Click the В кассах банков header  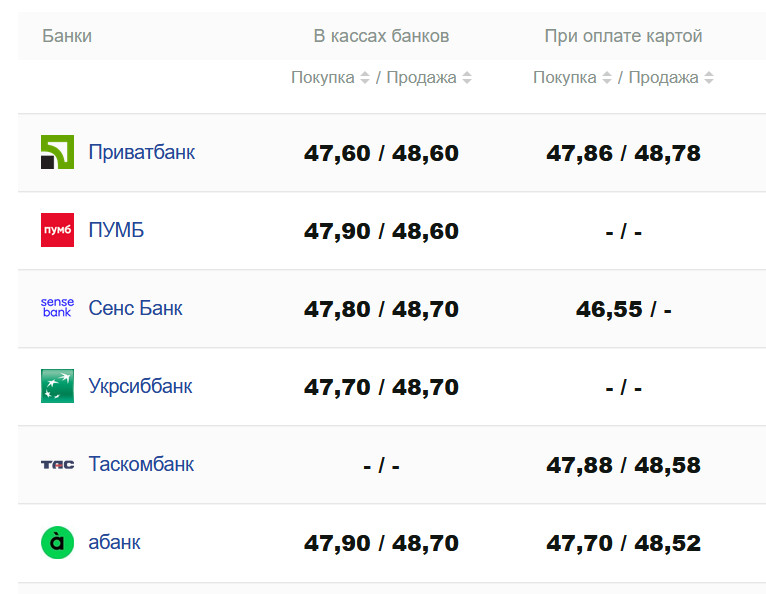point(381,36)
